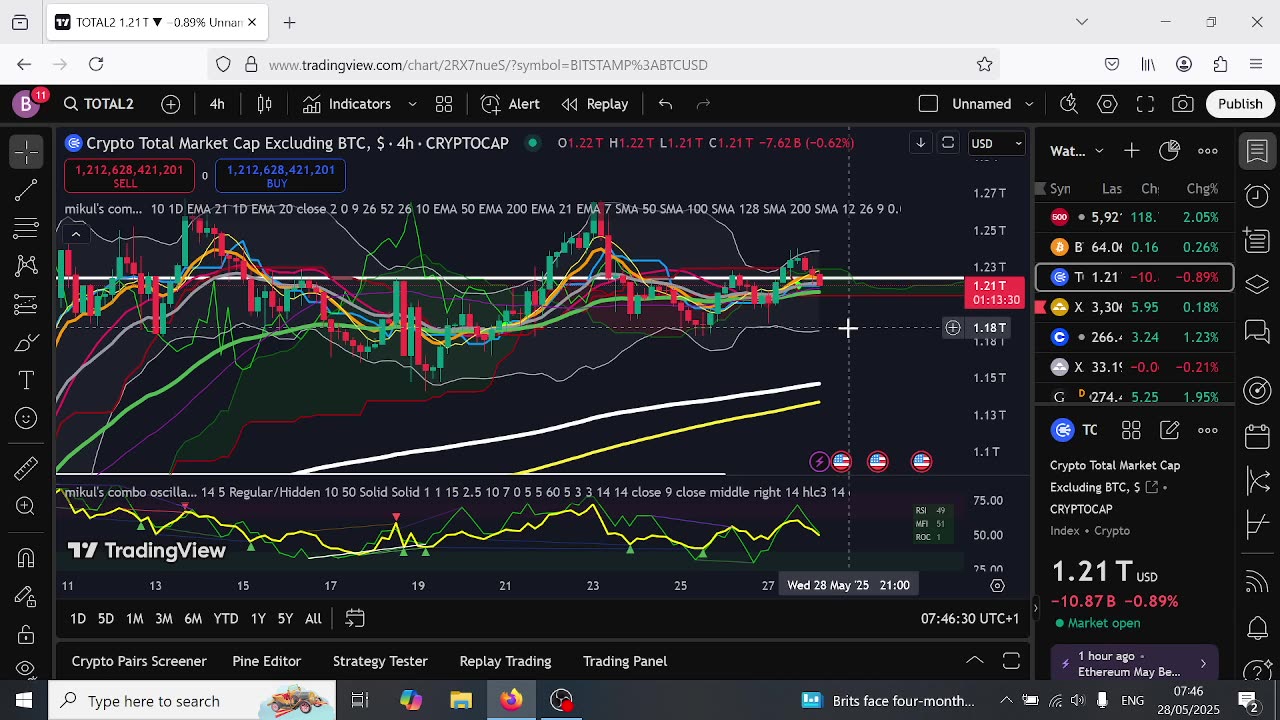Viewport: 1280px width, 720px height.
Task: Lock all drawing tools
Action: [26, 635]
